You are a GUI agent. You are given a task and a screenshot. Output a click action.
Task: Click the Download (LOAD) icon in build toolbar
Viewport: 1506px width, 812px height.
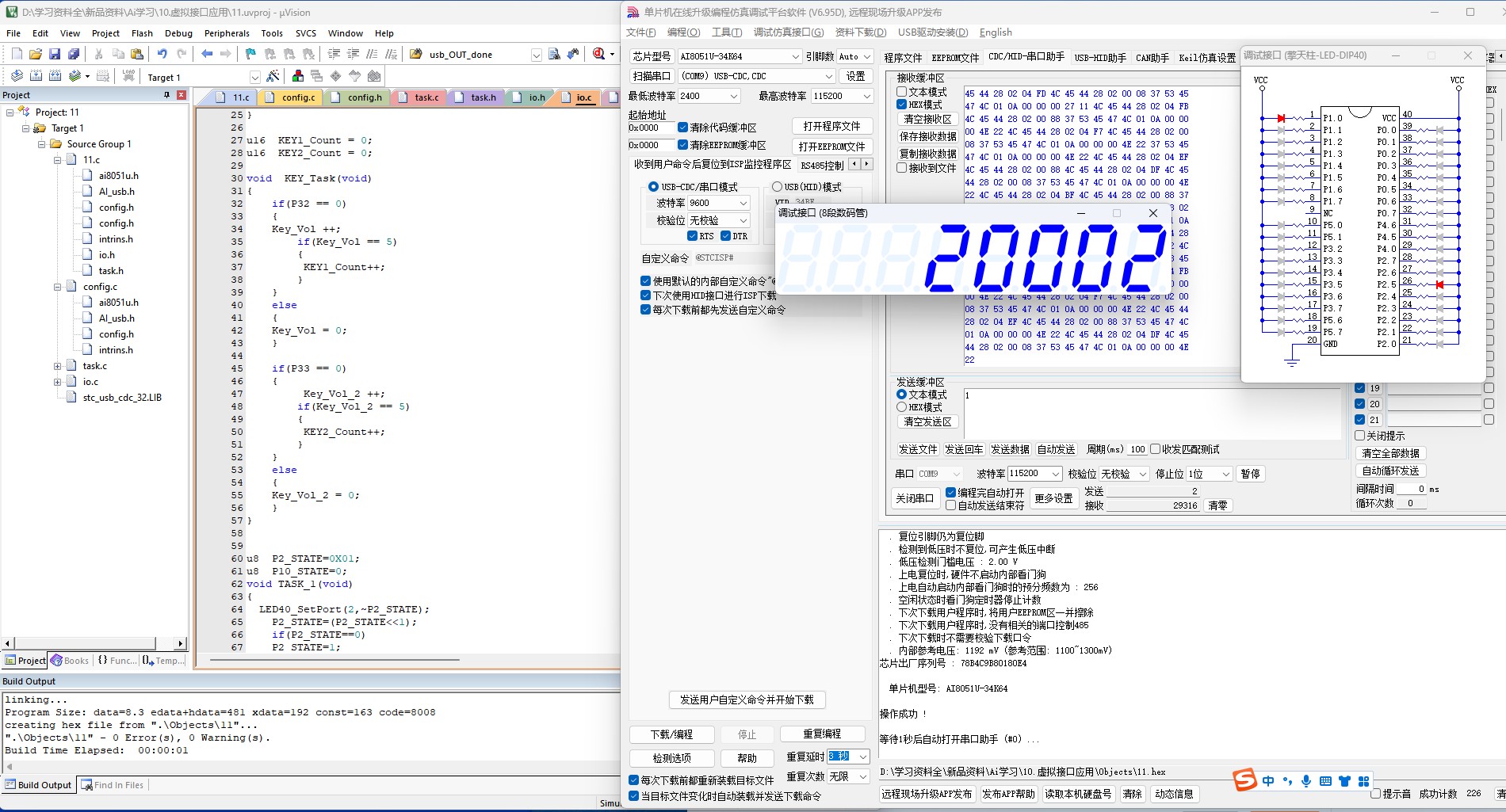click(x=128, y=77)
